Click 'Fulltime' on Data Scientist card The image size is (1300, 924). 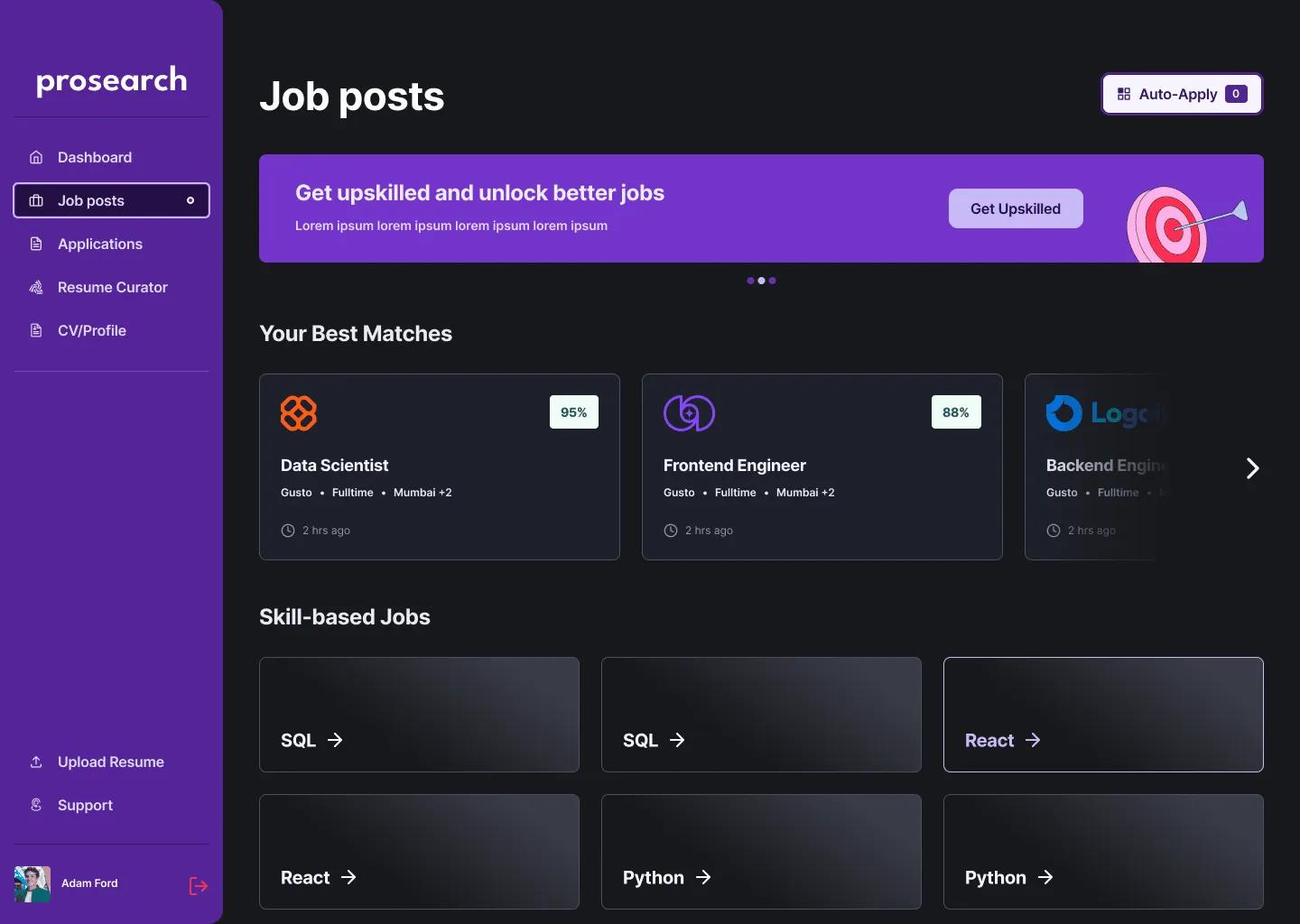coord(353,493)
